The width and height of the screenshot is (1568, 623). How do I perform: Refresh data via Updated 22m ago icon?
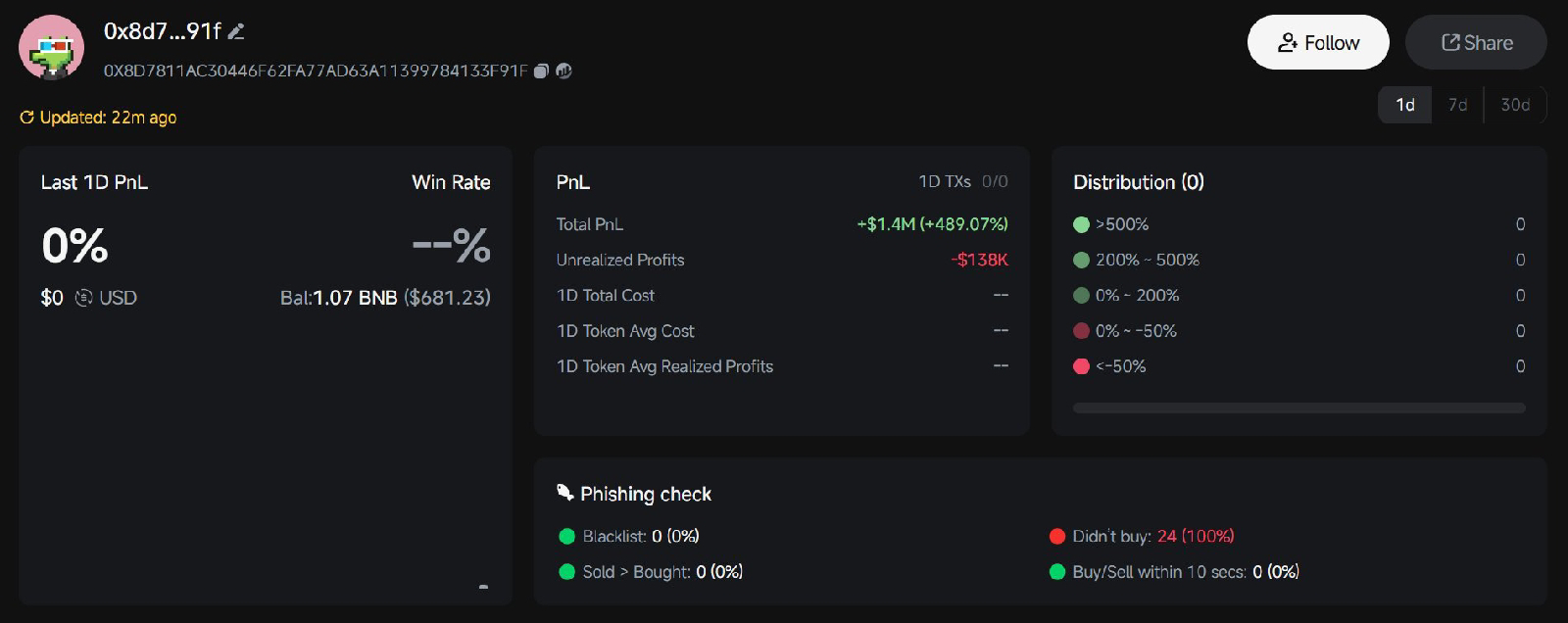[x=27, y=118]
